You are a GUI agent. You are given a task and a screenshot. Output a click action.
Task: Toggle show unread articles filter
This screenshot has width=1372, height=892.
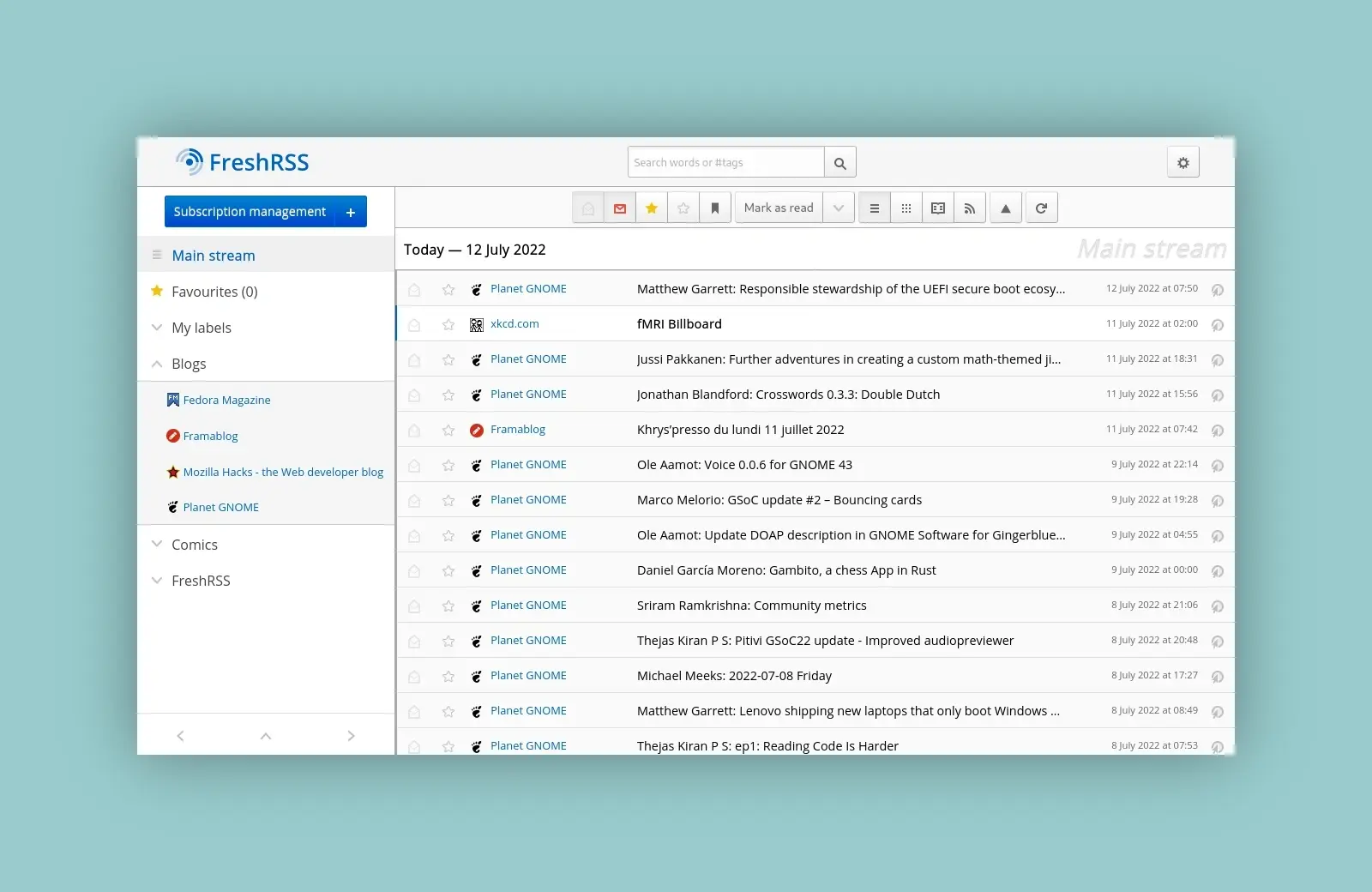tap(620, 208)
